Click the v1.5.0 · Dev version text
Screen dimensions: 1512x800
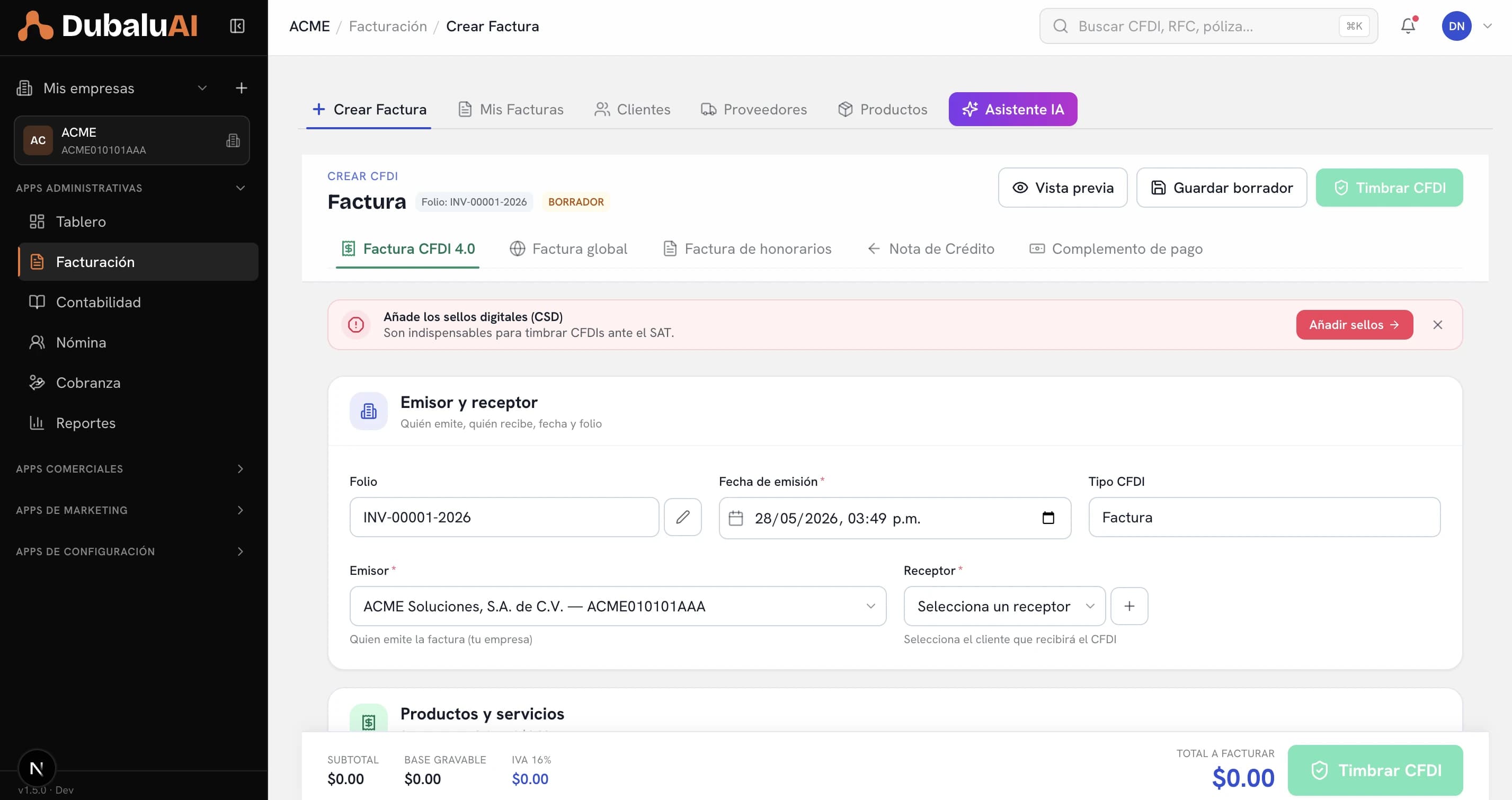46,790
